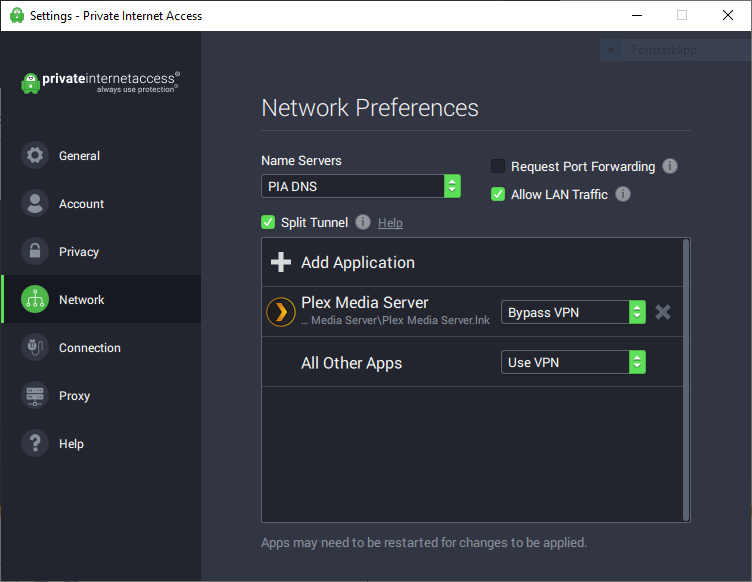Switch to the Network settings tab

pyautogui.click(x=81, y=300)
